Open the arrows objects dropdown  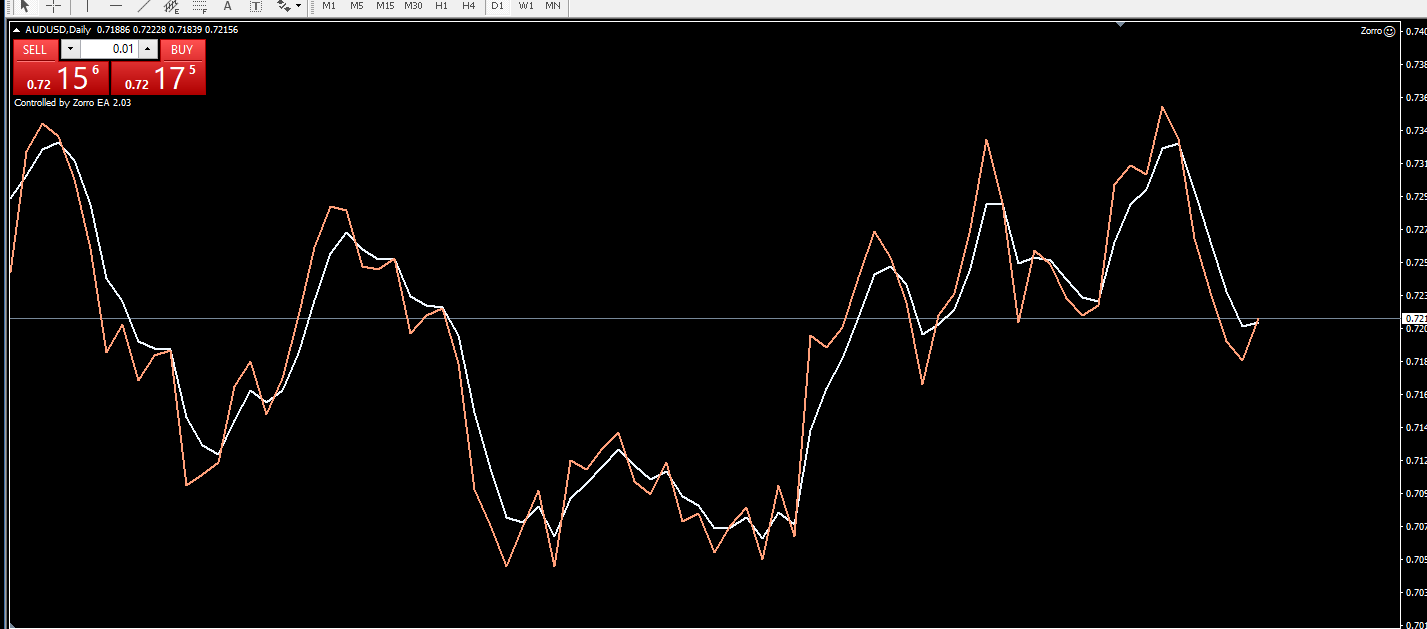coord(288,6)
